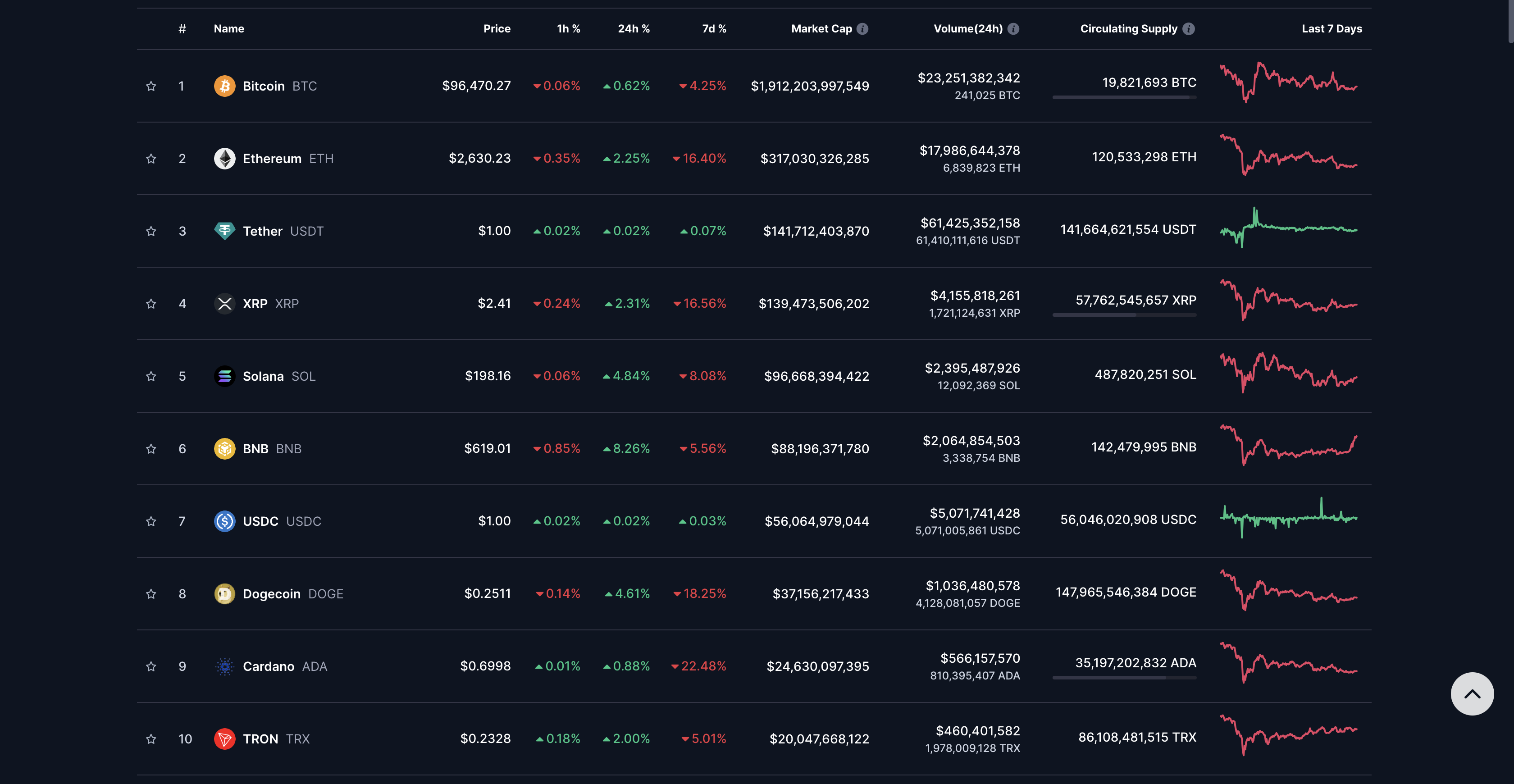The width and height of the screenshot is (1514, 784).
Task: Open Circulating Supply info icon
Action: coord(1188,29)
